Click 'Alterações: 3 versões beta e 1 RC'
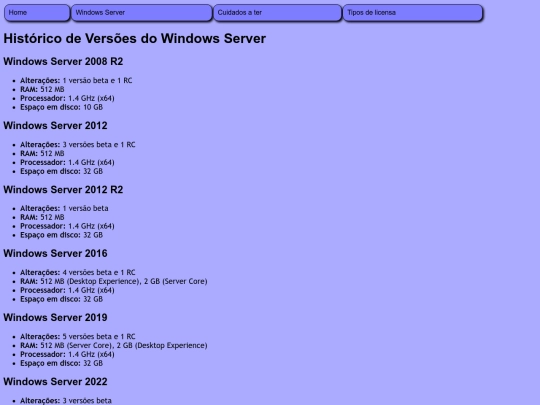Image resolution: width=540 pixels, height=405 pixels. (x=78, y=144)
